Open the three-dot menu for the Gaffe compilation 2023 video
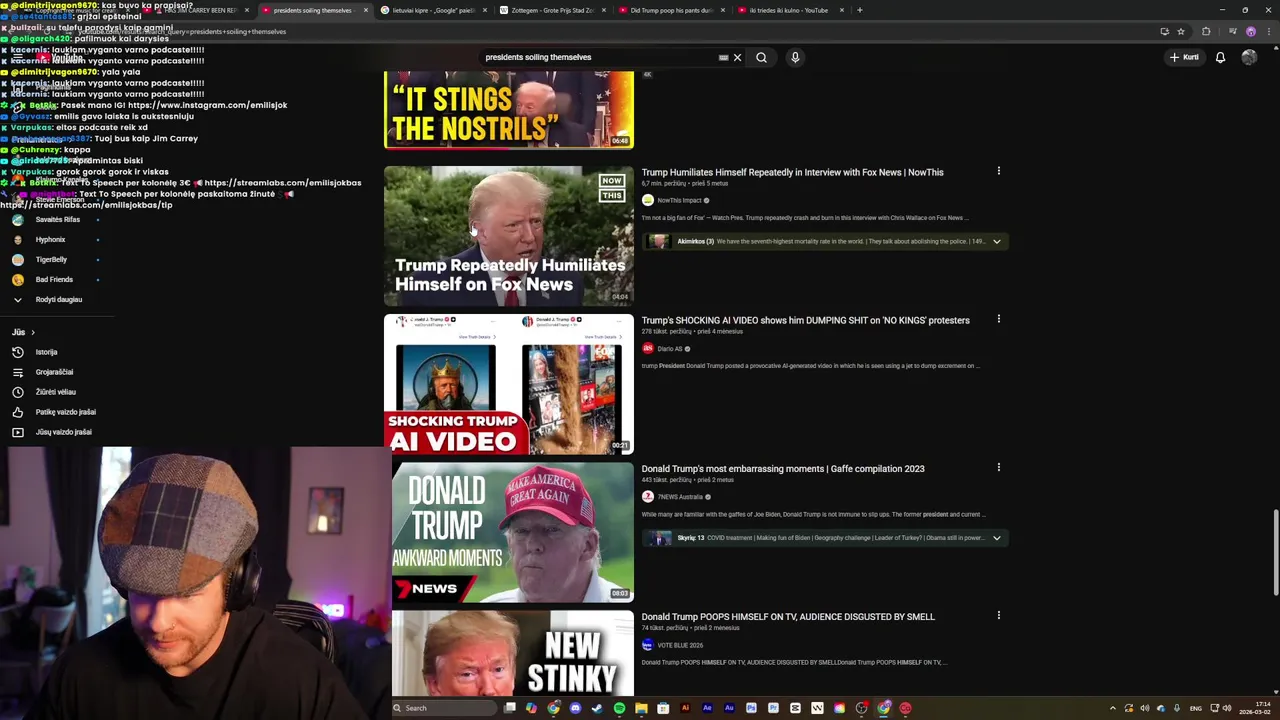This screenshot has height=720, width=1280. pos(998,467)
